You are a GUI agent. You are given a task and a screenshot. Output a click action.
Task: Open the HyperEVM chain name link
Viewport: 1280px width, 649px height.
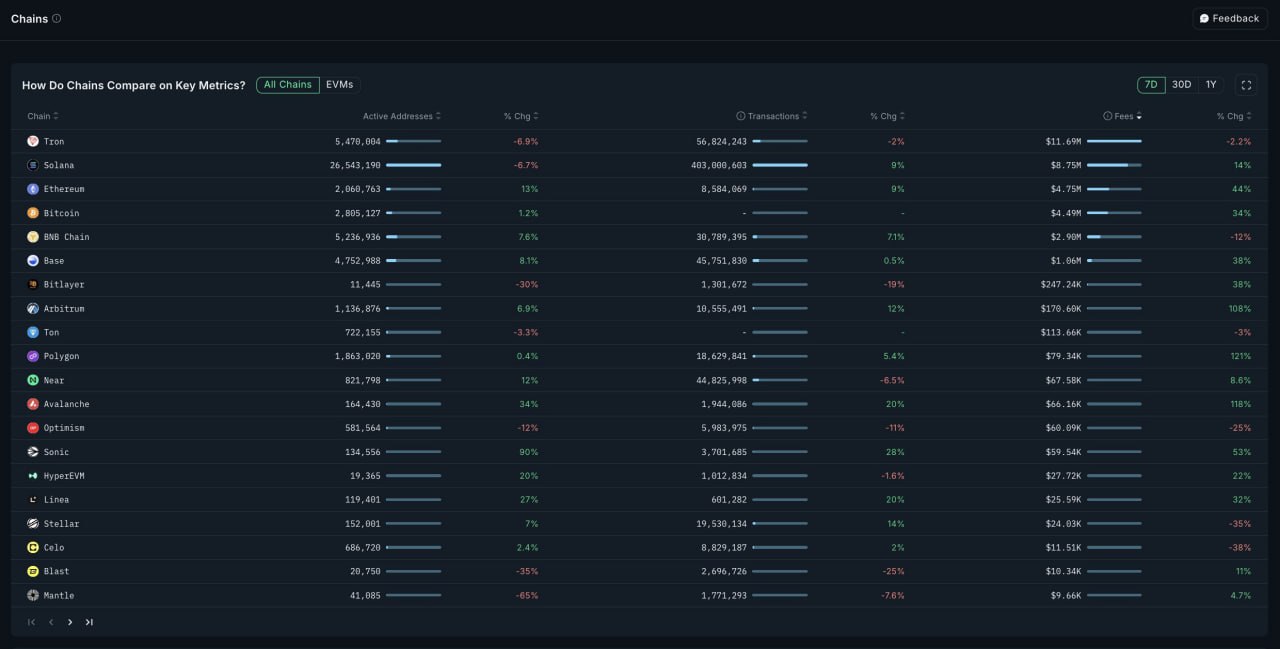pos(64,476)
